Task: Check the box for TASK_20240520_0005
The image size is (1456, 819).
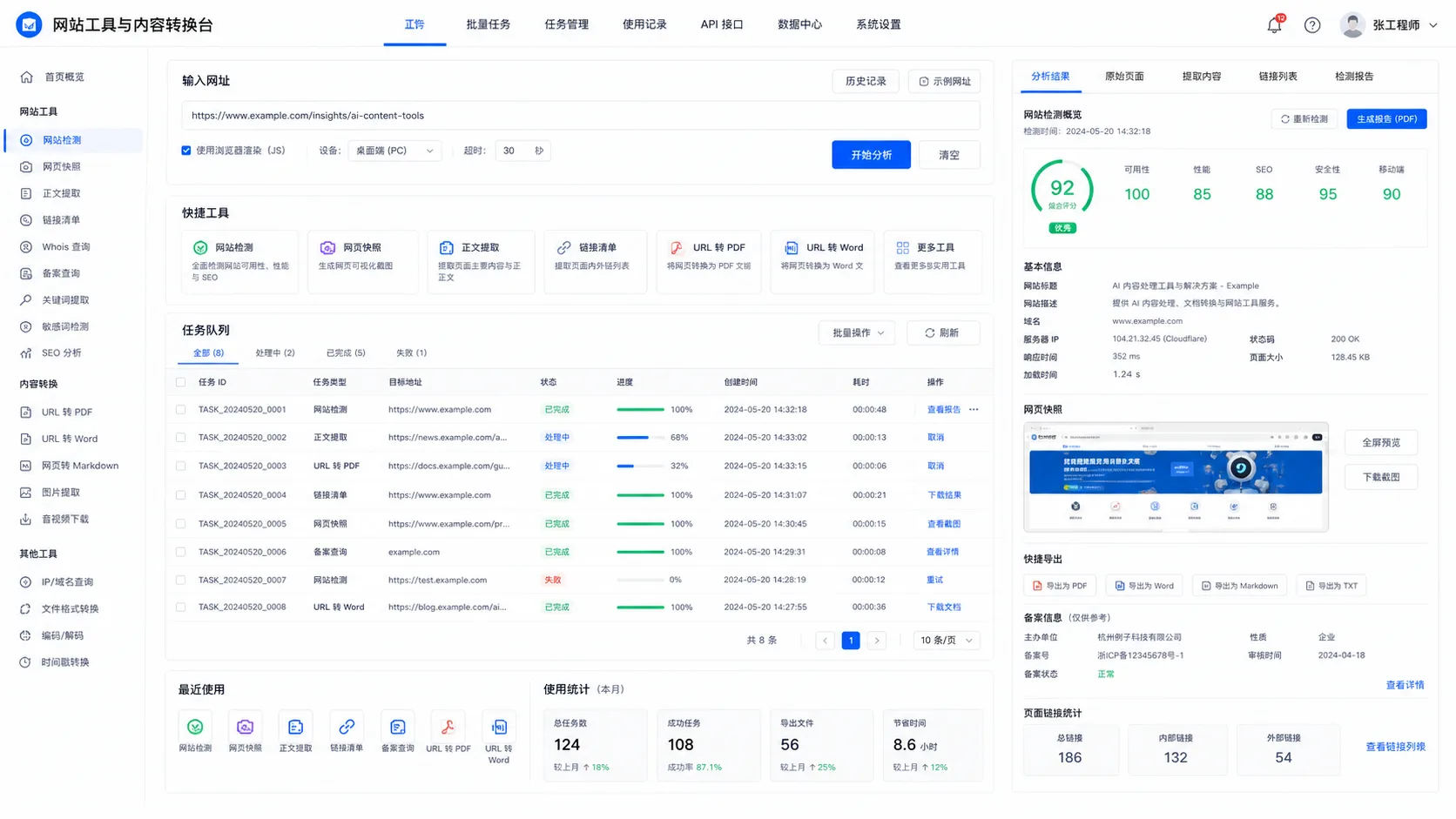Action: click(181, 524)
